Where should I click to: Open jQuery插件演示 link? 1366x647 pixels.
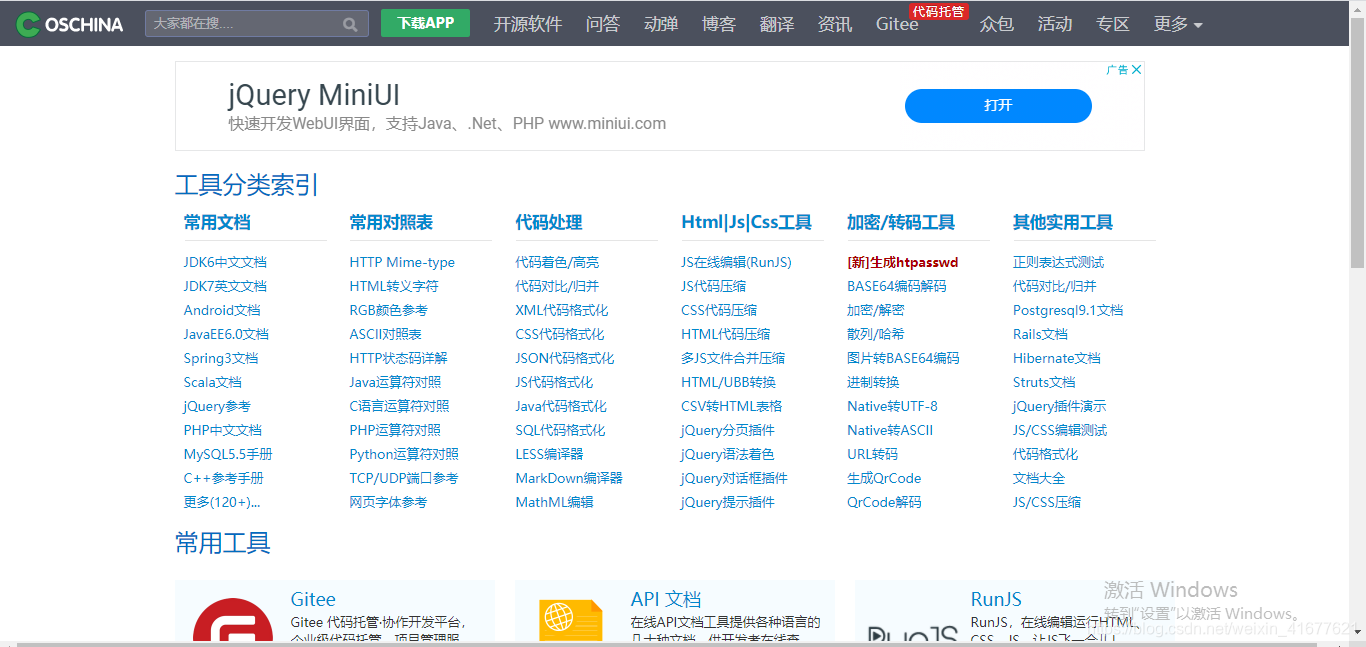[x=1060, y=406]
